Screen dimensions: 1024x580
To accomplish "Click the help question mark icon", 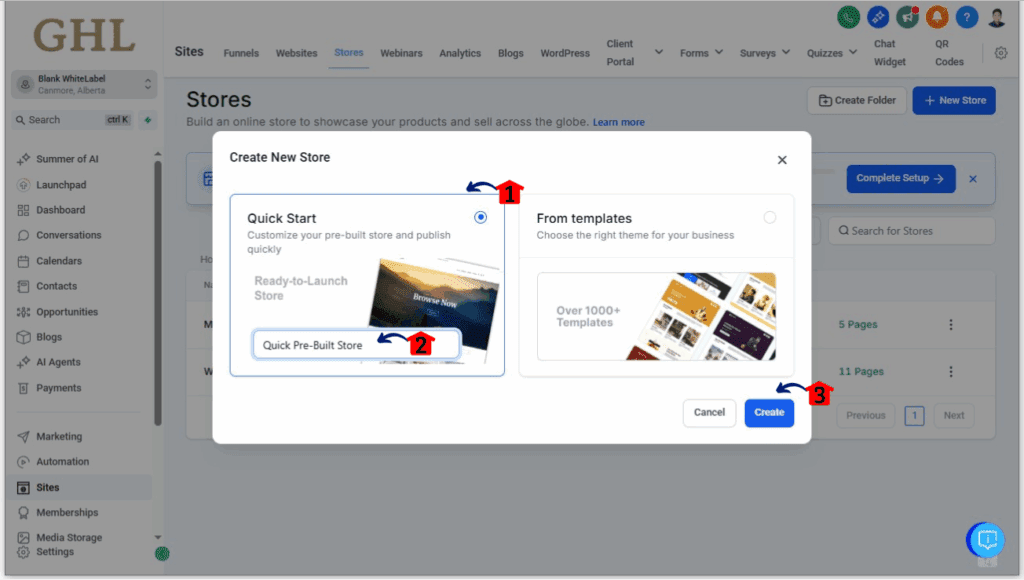I will coord(965,18).
